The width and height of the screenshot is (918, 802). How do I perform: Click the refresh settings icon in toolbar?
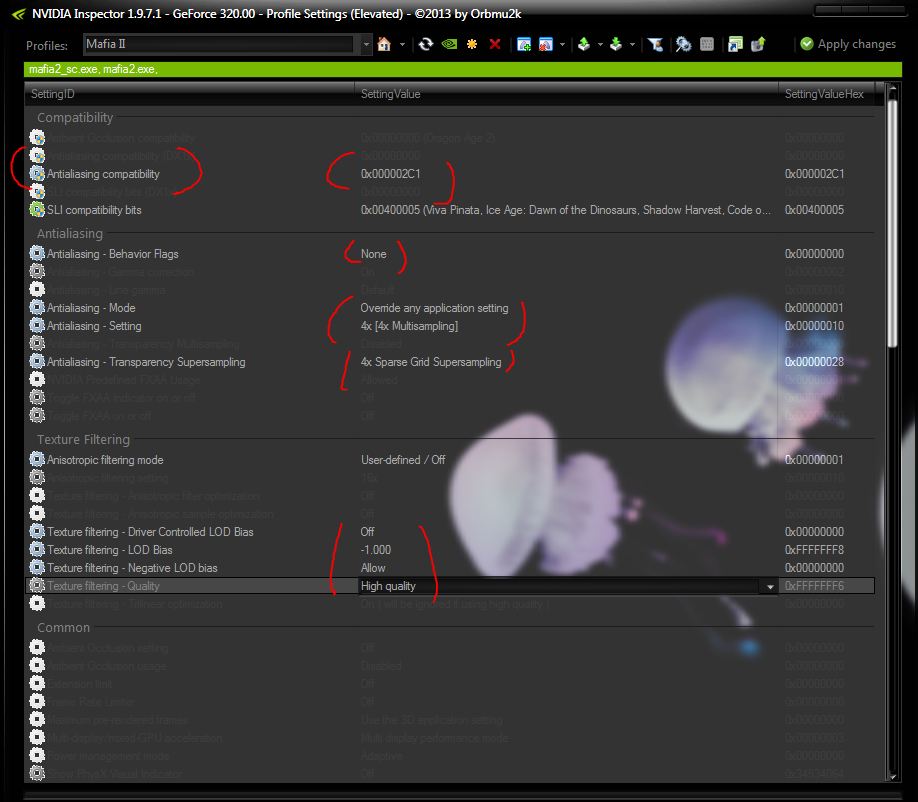click(426, 44)
